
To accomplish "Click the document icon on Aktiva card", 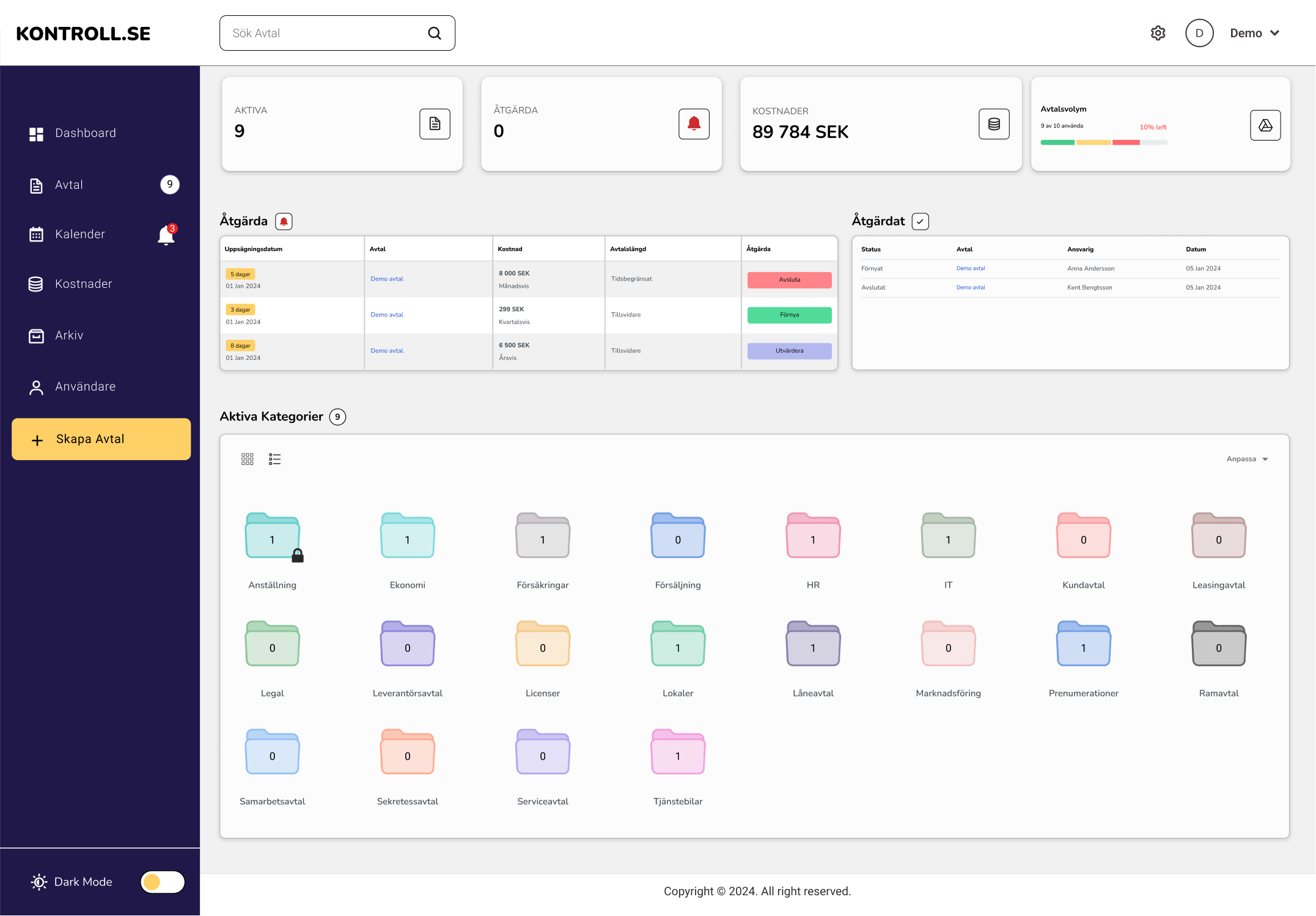I will pos(435,124).
